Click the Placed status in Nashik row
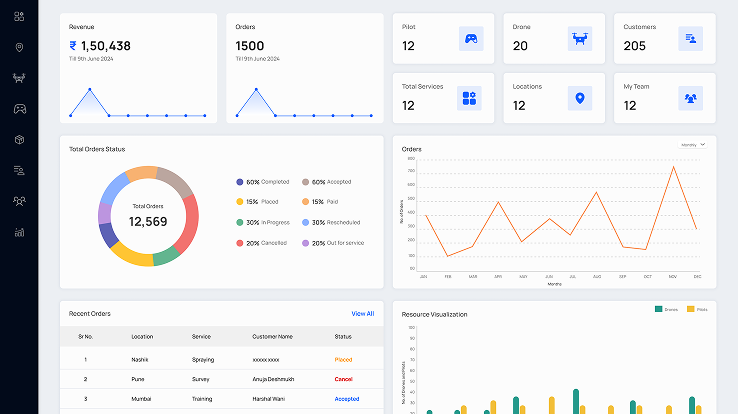The width and height of the screenshot is (738, 414). (343, 360)
